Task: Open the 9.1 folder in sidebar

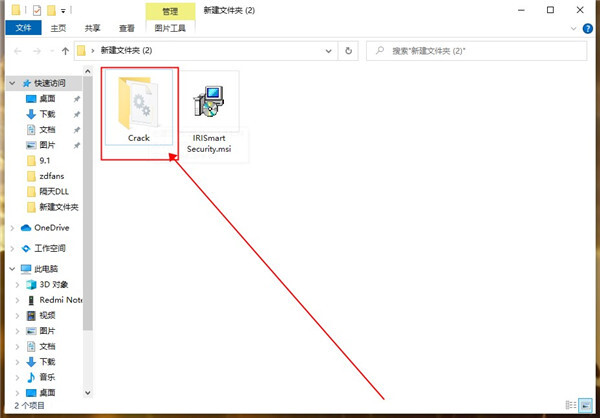Action: (x=45, y=161)
